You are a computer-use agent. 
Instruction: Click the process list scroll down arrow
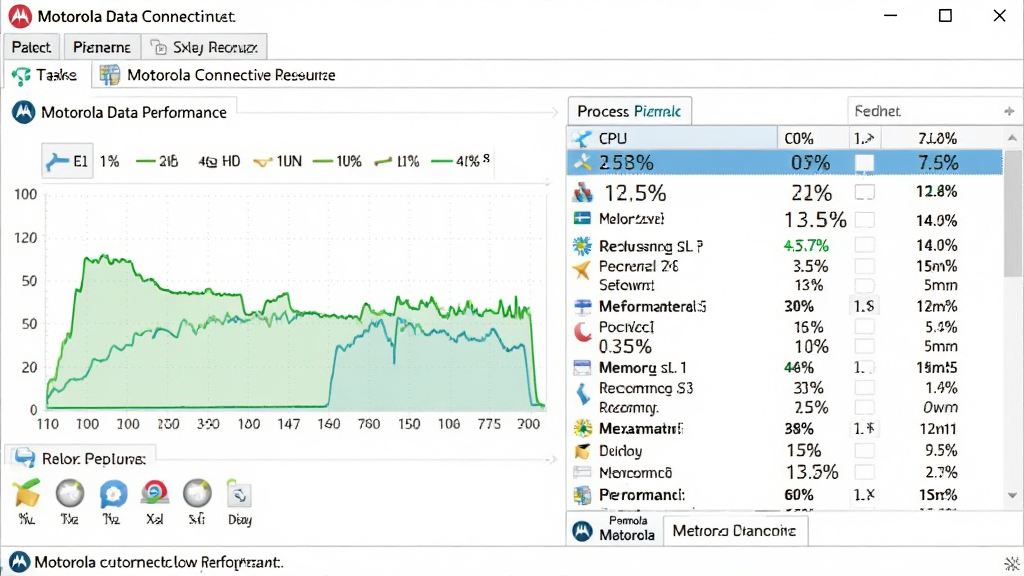tap(1012, 495)
